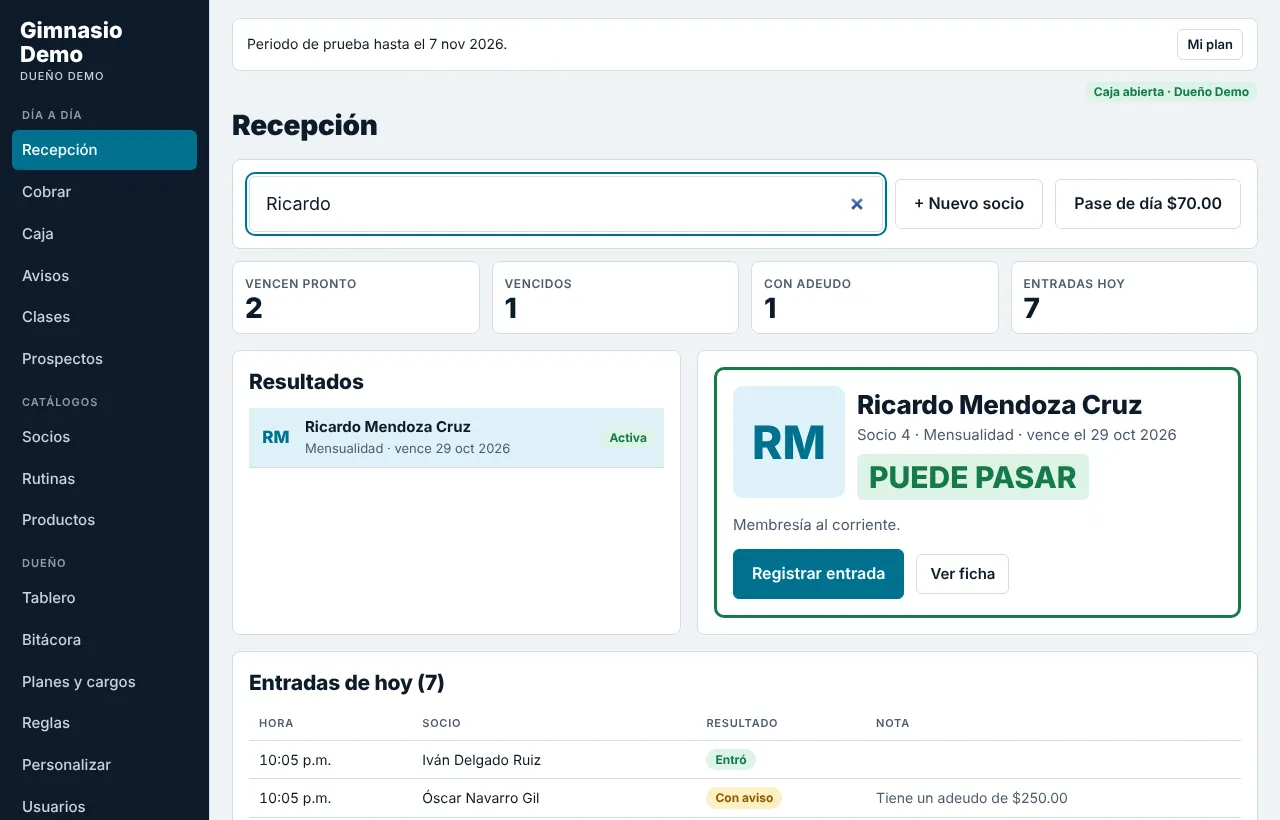Click the Activa badge in results
The height and width of the screenshot is (820, 1280).
click(628, 438)
